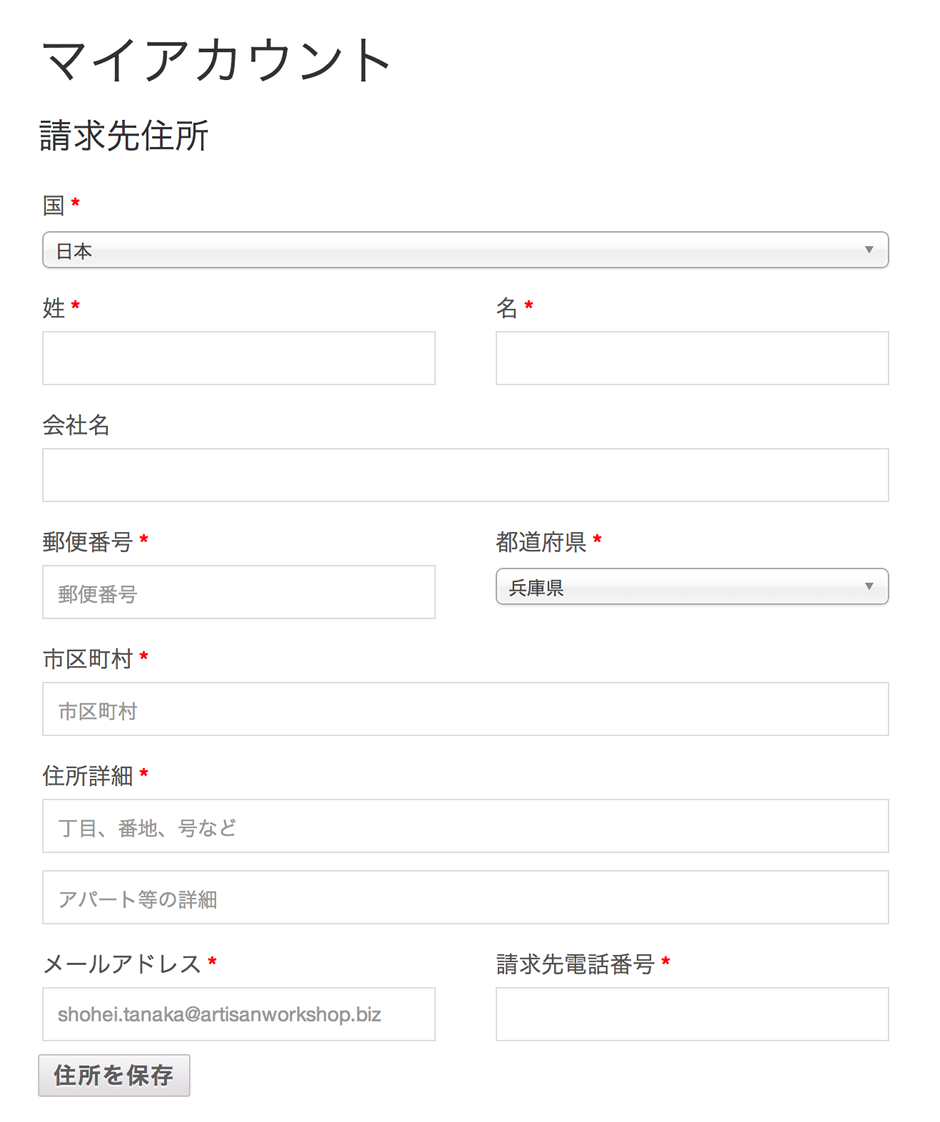Image resolution: width=940 pixels, height=1122 pixels.
Task: Focus the メールアドレス email field
Action: pyautogui.click(x=239, y=1015)
